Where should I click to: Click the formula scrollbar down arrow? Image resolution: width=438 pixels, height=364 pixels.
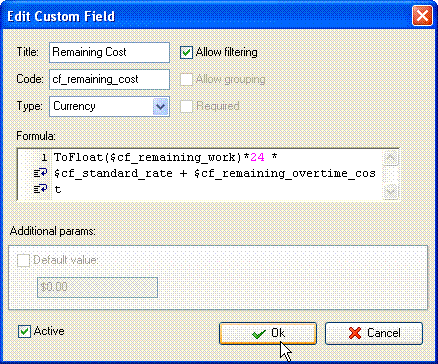tap(390, 192)
